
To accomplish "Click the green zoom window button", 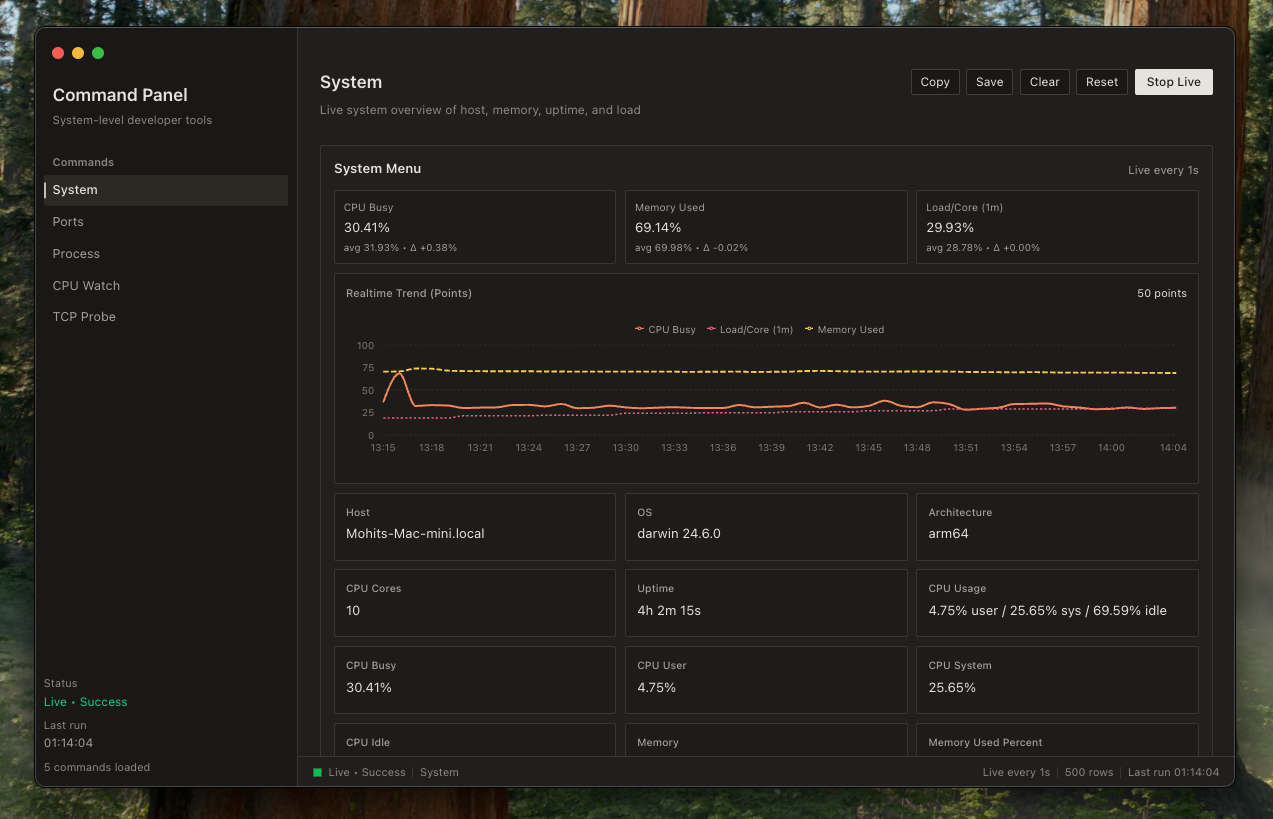I will [x=98, y=53].
